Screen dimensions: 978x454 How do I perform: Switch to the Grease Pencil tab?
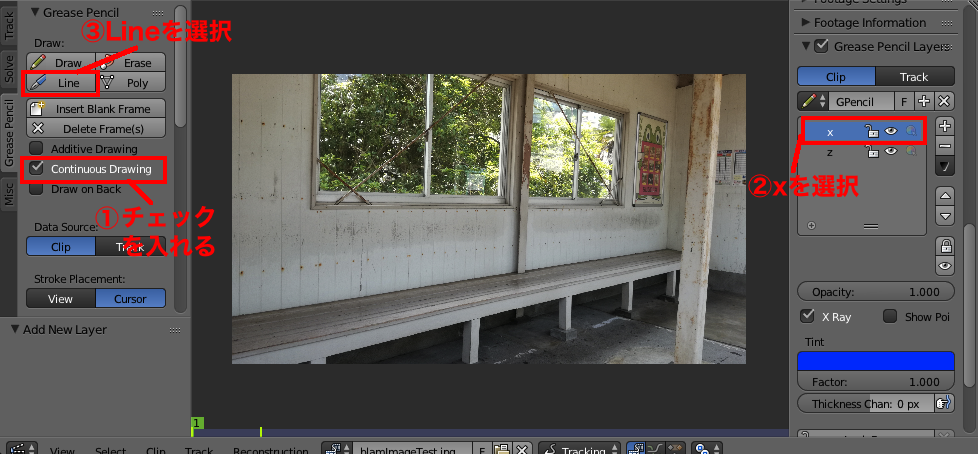(9, 135)
